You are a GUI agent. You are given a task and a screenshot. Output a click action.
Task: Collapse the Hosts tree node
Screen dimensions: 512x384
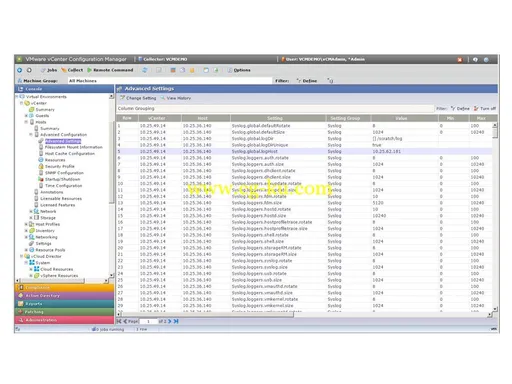click(x=26, y=122)
